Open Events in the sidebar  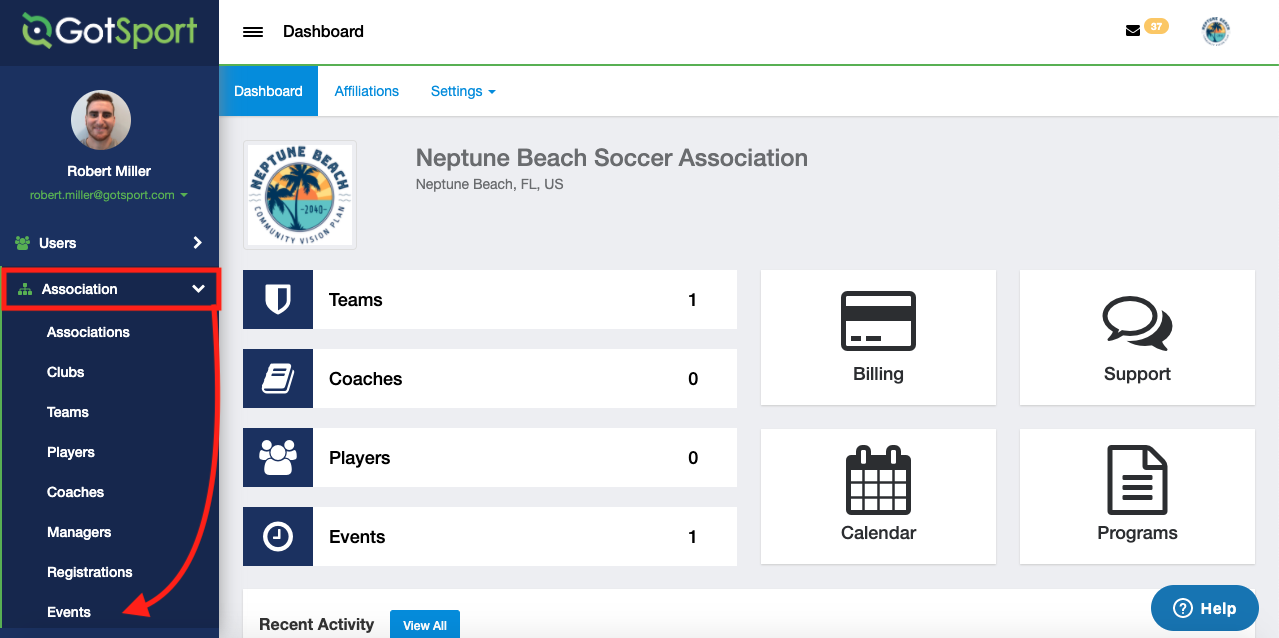pyautogui.click(x=69, y=612)
